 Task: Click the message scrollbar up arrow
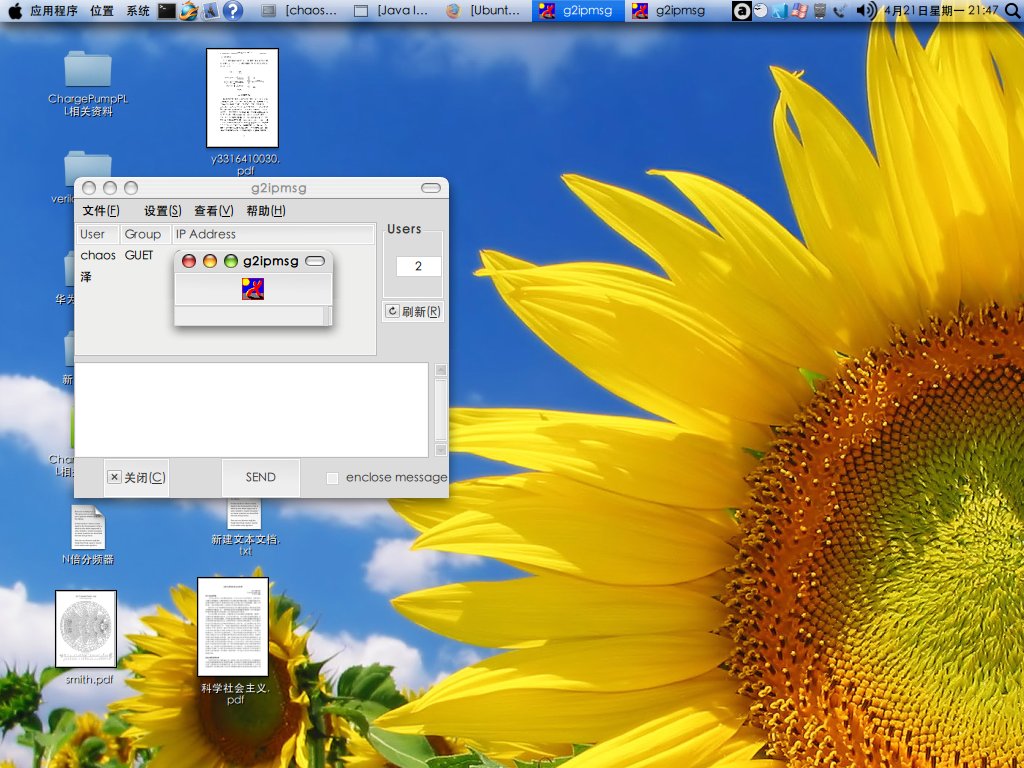tap(441, 370)
